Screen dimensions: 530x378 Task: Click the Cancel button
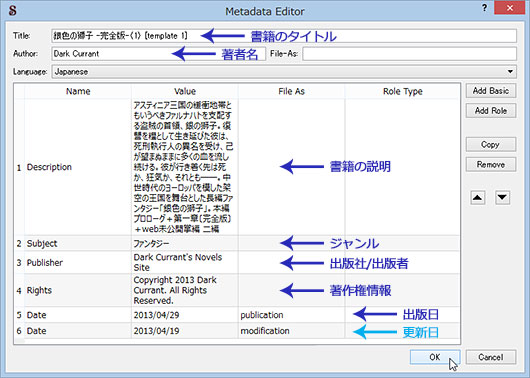click(x=491, y=357)
